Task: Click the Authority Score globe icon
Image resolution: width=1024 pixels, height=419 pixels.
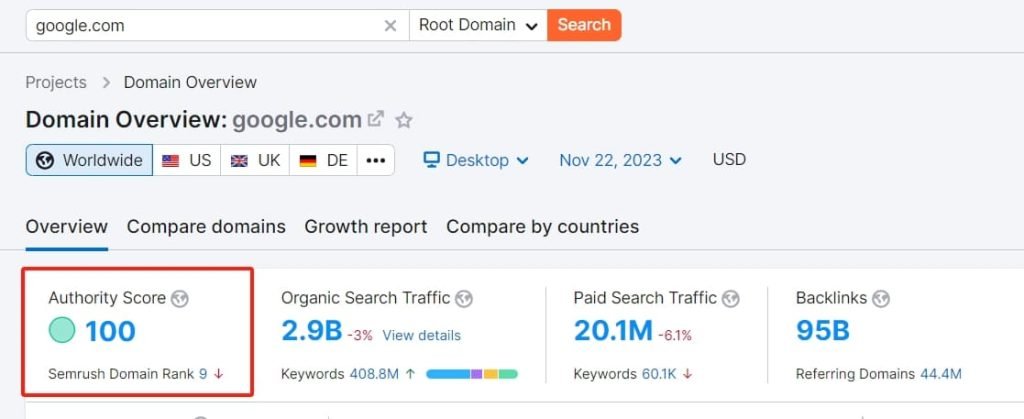Action: [180, 299]
